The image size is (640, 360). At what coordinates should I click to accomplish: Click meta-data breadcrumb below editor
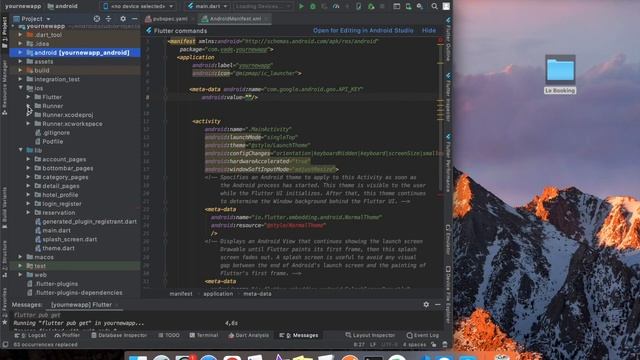[x=257, y=294]
